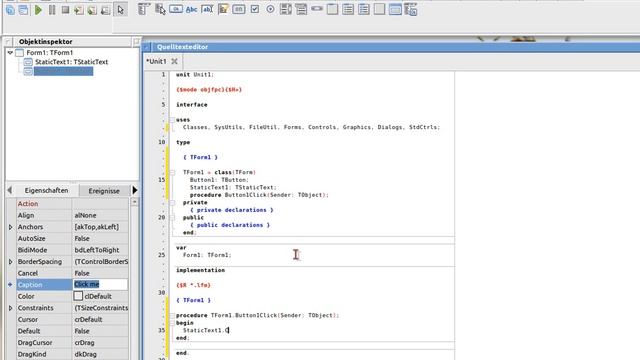Pick the TScrollBar palette component
Viewport: 640px width, 360px height.
point(317,9)
